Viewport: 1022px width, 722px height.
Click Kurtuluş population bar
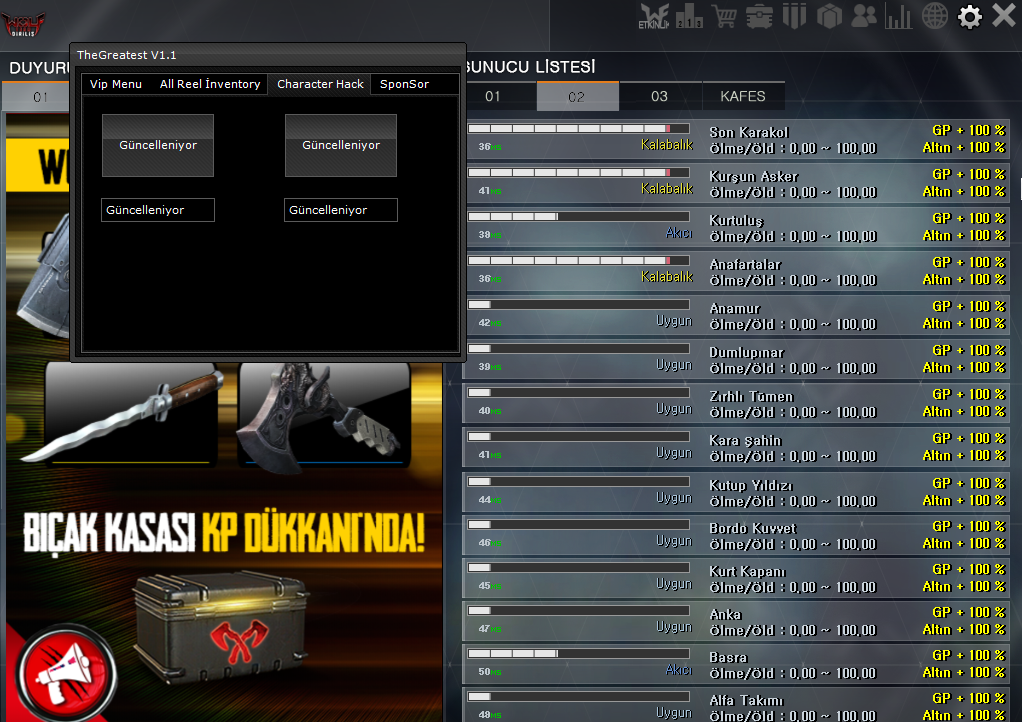(579, 216)
